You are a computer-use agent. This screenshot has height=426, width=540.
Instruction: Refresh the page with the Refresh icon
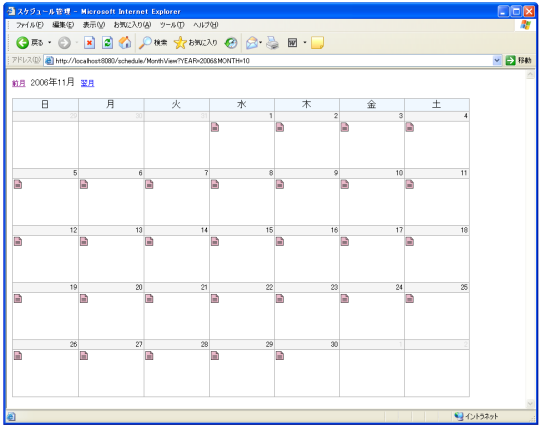pyautogui.click(x=107, y=43)
